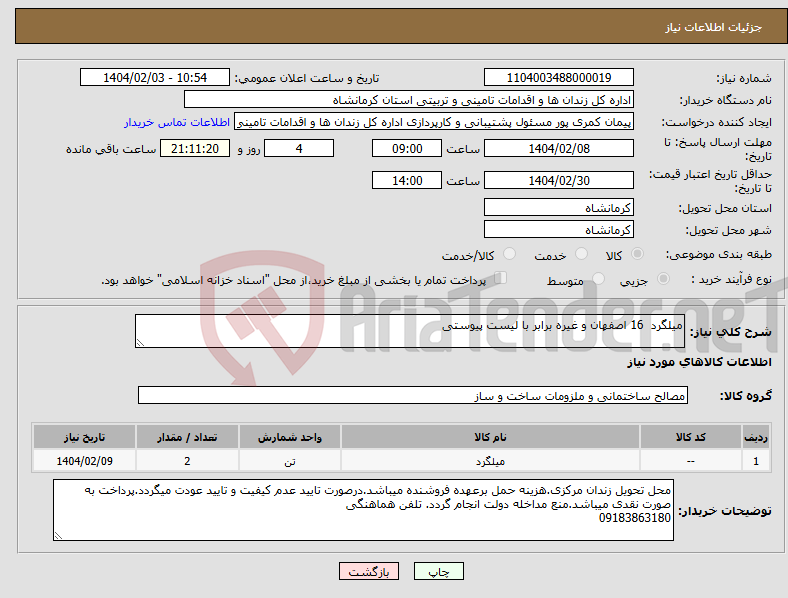Click the میلگرد cell in the table
The width and height of the screenshot is (788, 598).
tap(490, 461)
